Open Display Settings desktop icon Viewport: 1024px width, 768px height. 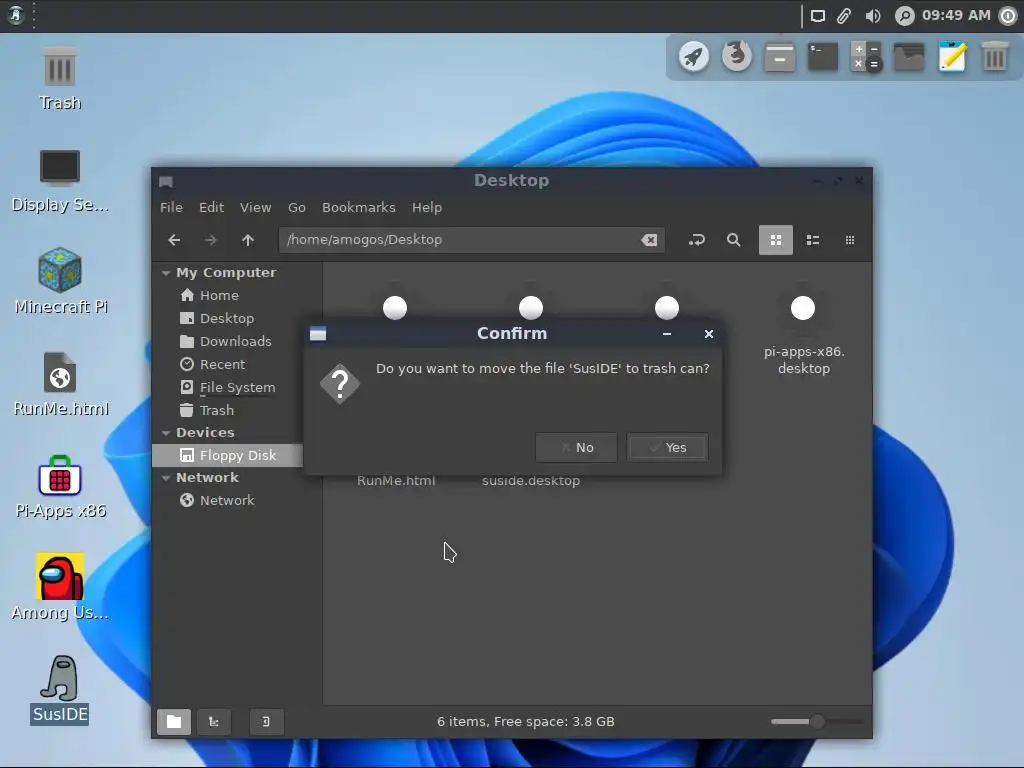pyautogui.click(x=60, y=180)
